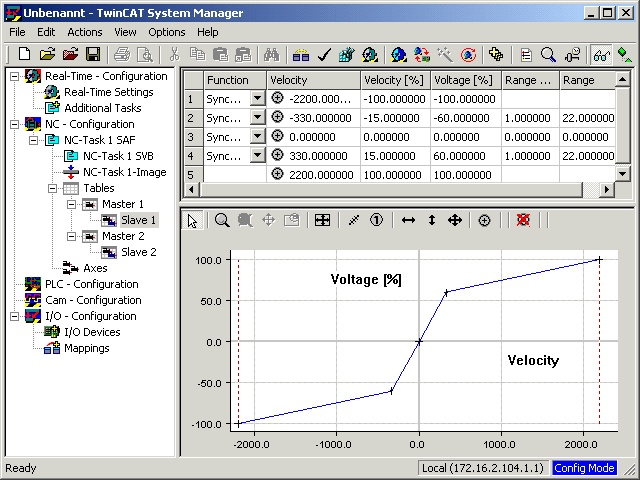Click the vertical scaling arrow icon

pos(432,220)
